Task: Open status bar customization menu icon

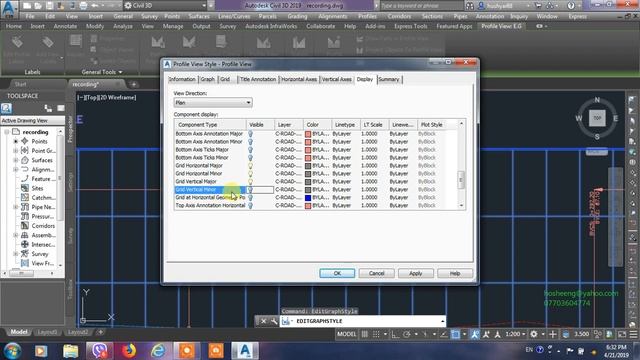Action: click(633, 334)
